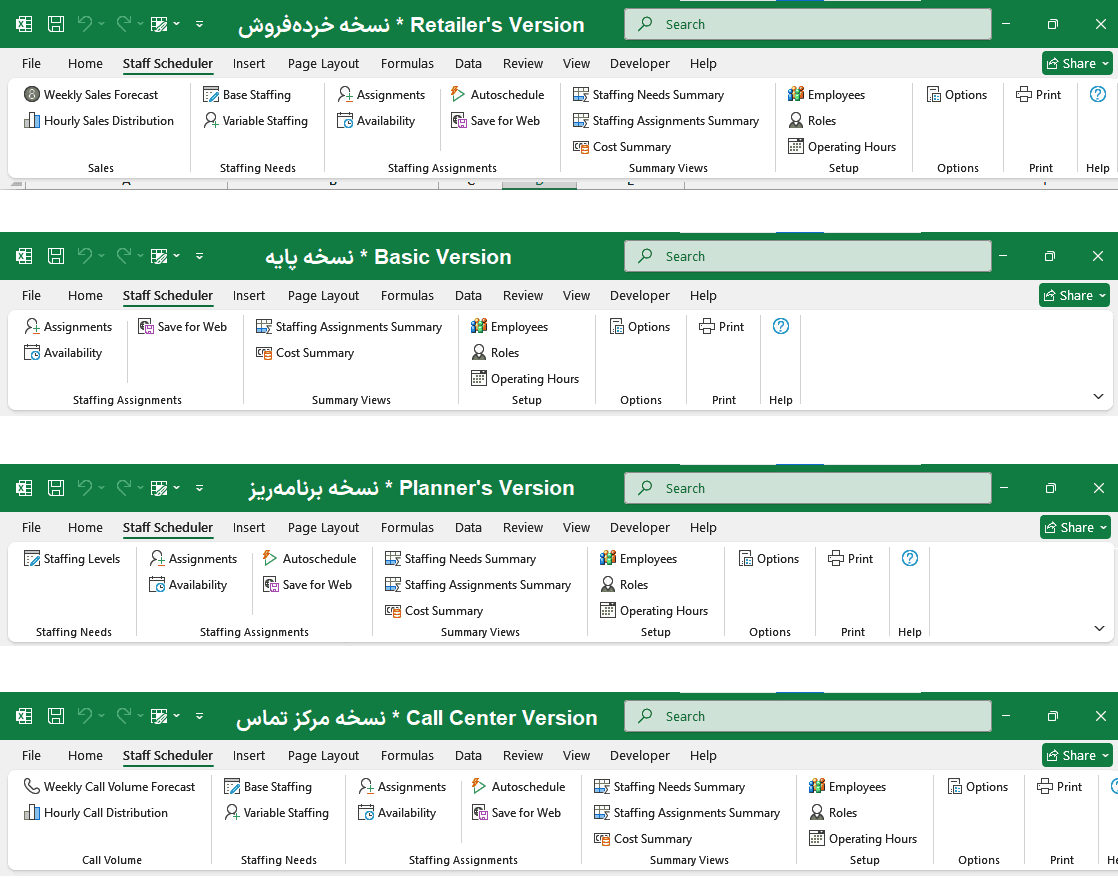The height and width of the screenshot is (880, 1118).
Task: Open Cost Summary in Call Center Version
Action: click(642, 839)
